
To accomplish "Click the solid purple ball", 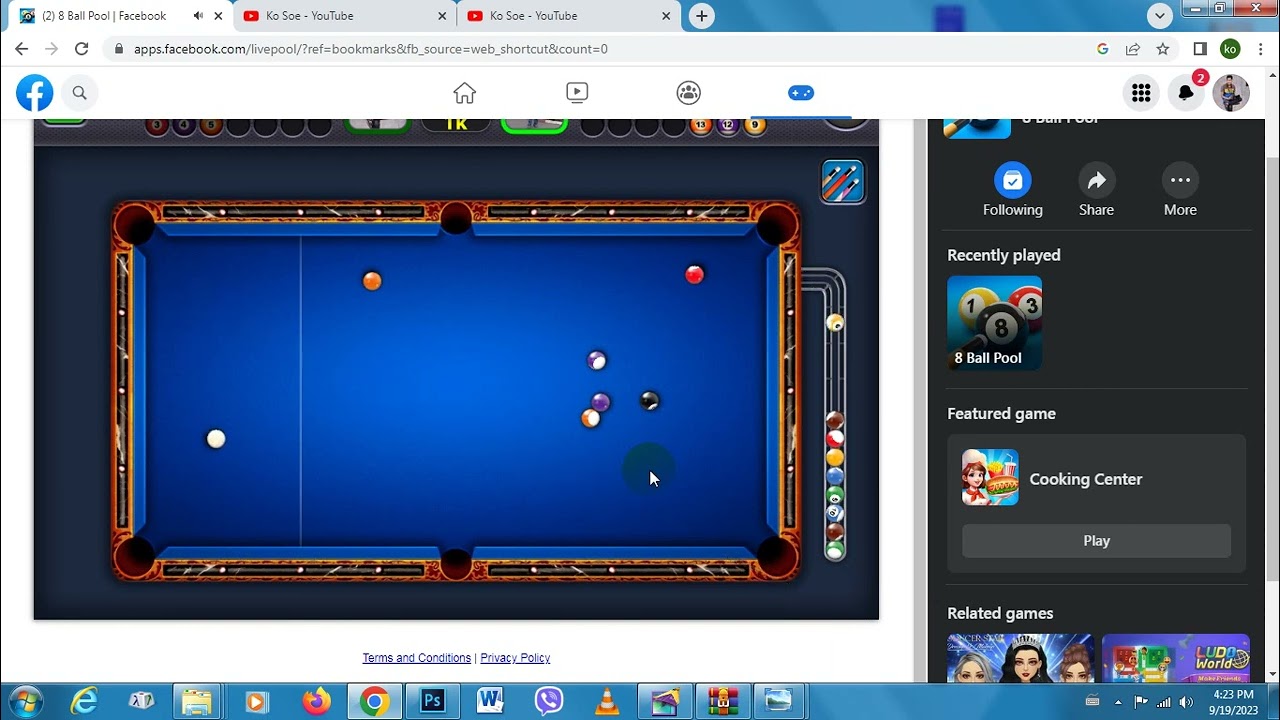I will pyautogui.click(x=601, y=402).
